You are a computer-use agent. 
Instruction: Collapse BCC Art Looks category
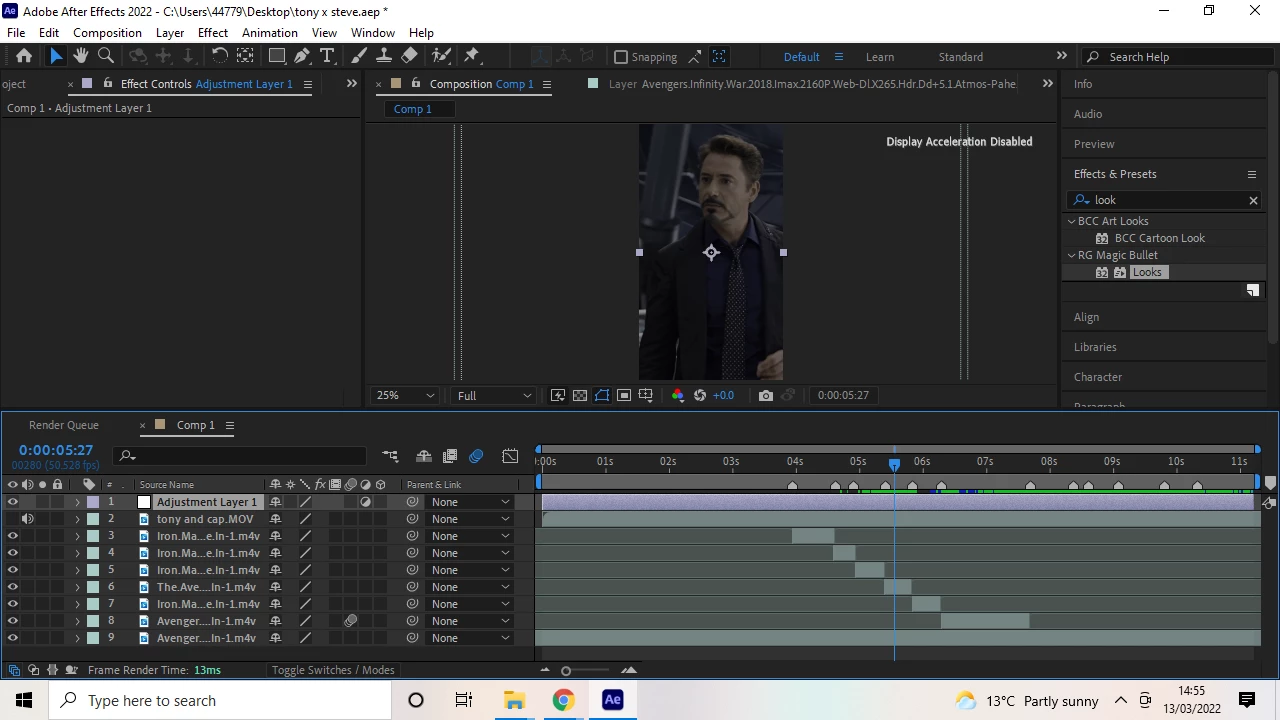[x=1072, y=221]
